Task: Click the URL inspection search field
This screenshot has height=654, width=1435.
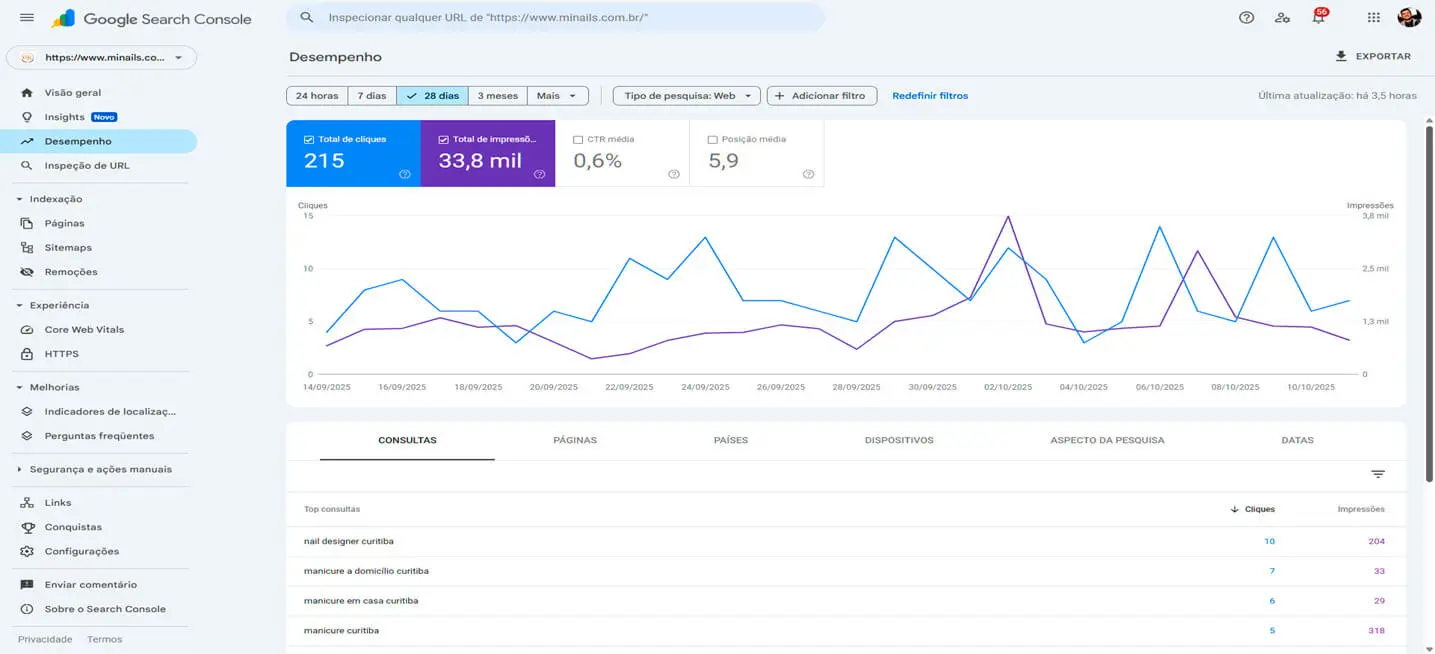Action: click(560, 18)
